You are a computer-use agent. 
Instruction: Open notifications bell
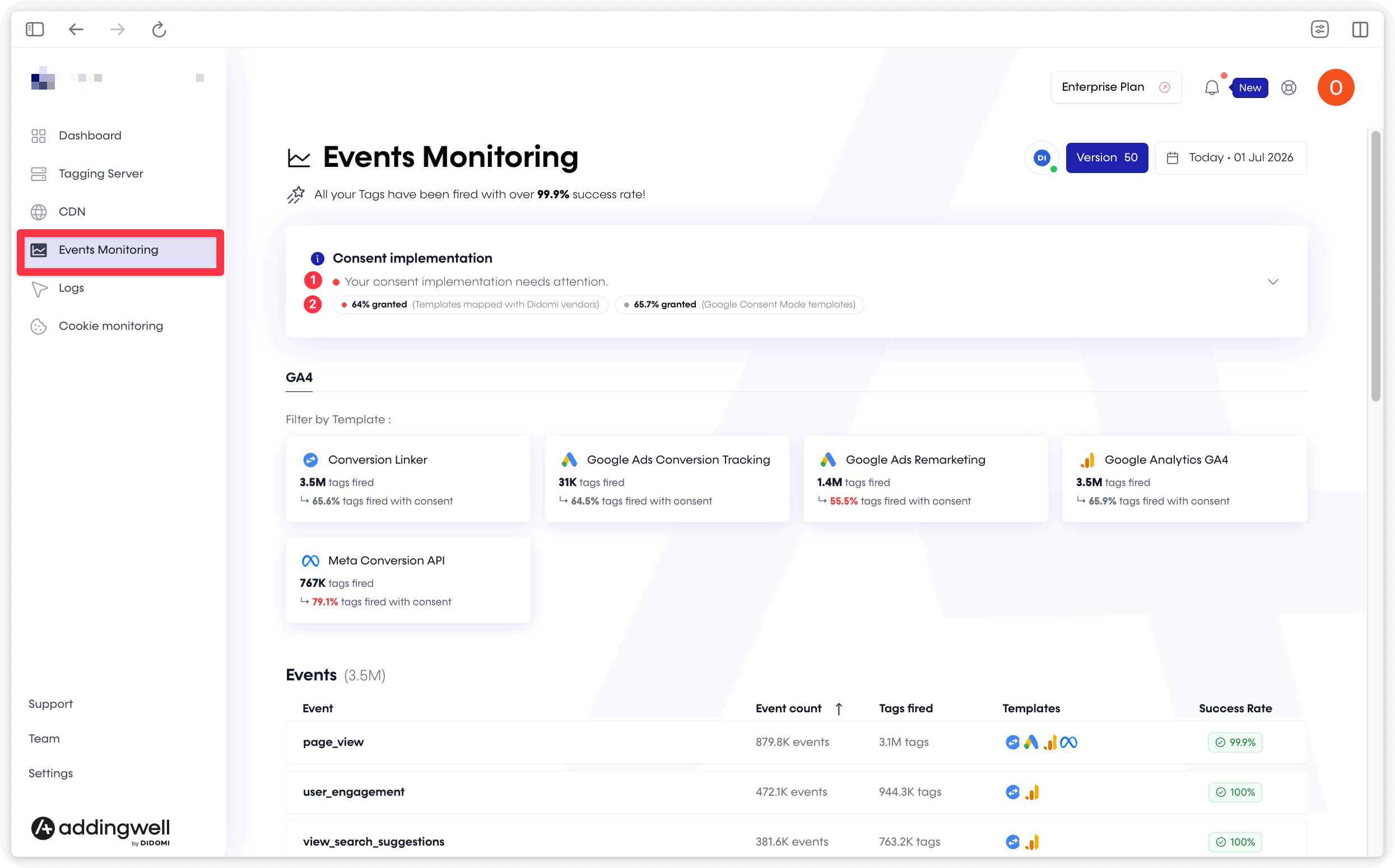click(1212, 87)
